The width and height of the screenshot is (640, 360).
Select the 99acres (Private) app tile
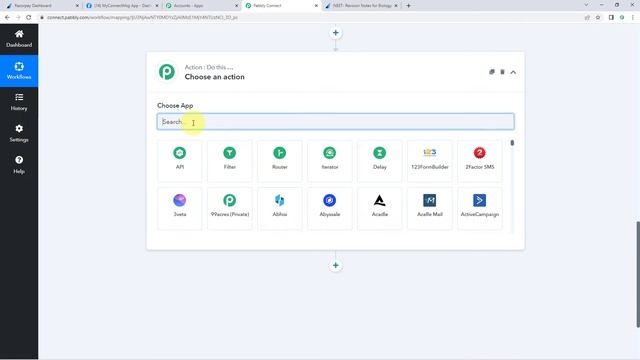coord(229,208)
